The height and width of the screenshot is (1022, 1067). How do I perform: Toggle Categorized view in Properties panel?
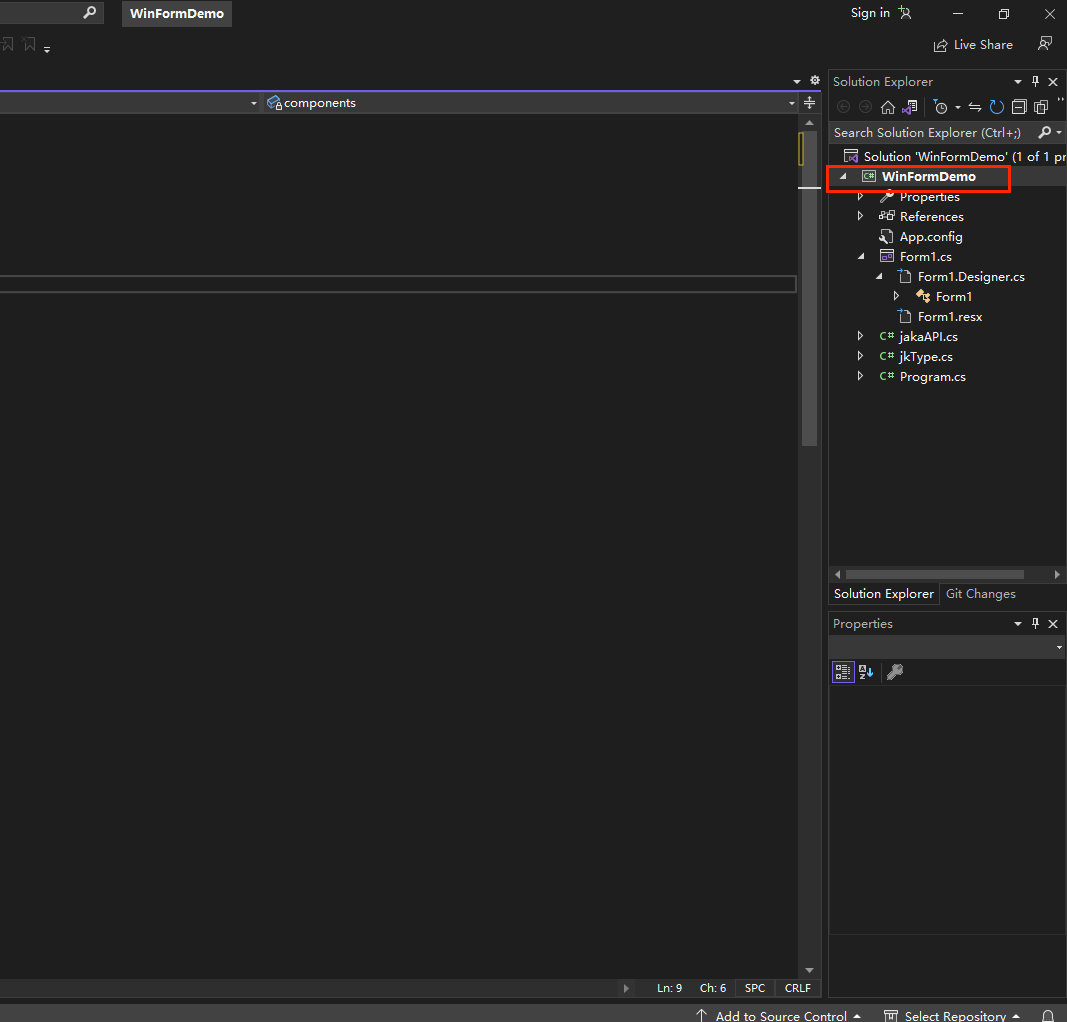tap(843, 672)
